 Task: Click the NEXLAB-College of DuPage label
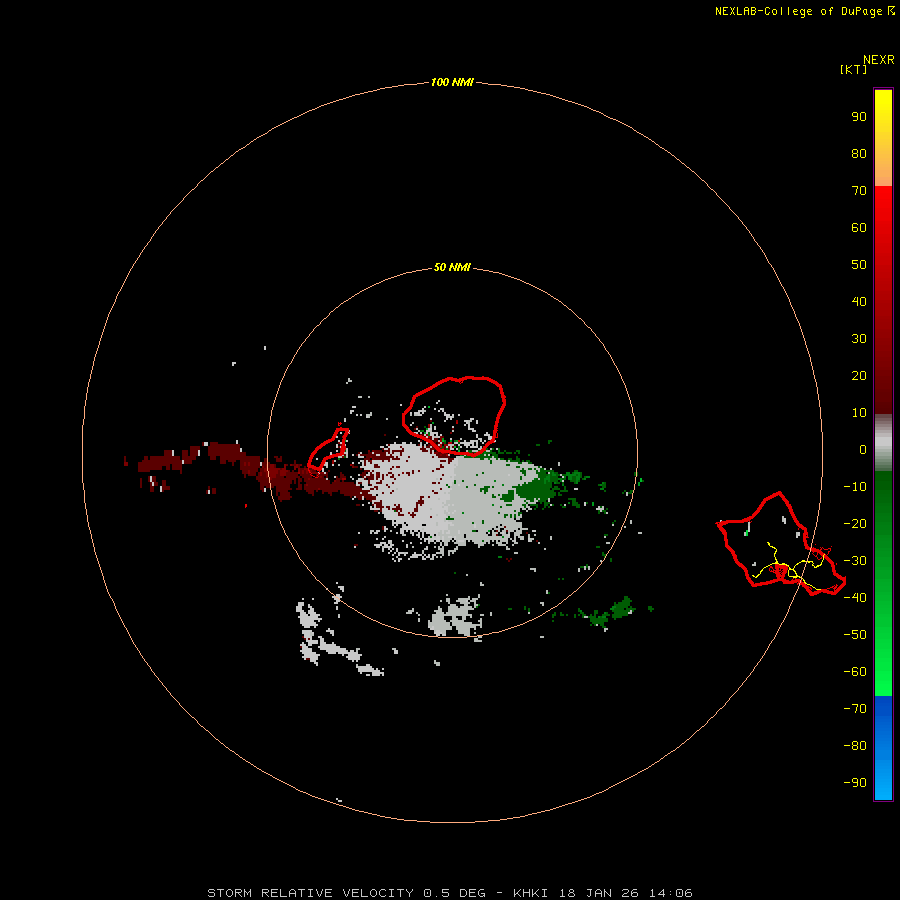[798, 11]
